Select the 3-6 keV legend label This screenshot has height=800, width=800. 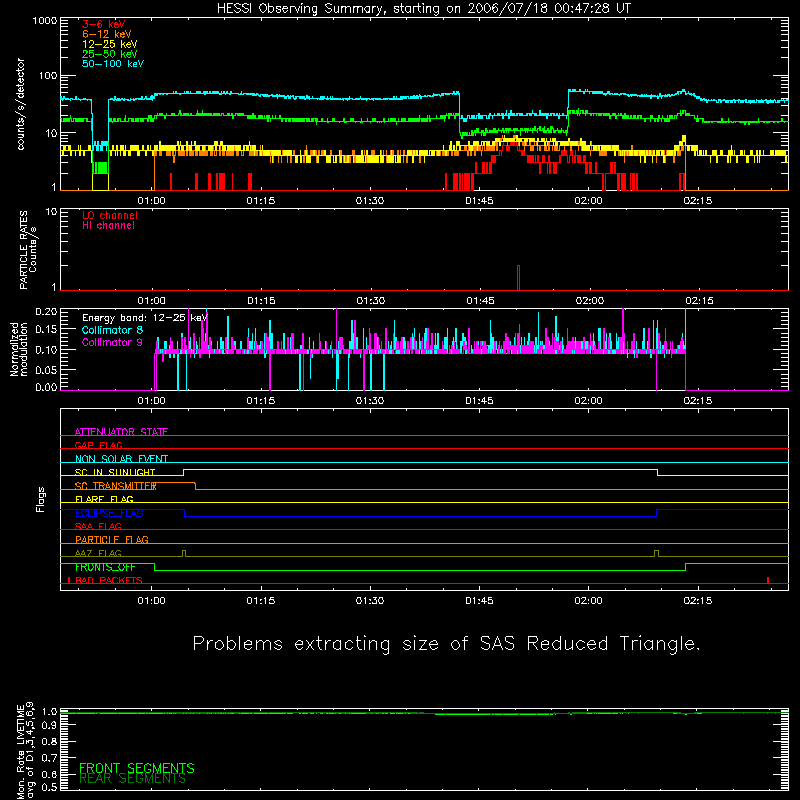click(104, 24)
